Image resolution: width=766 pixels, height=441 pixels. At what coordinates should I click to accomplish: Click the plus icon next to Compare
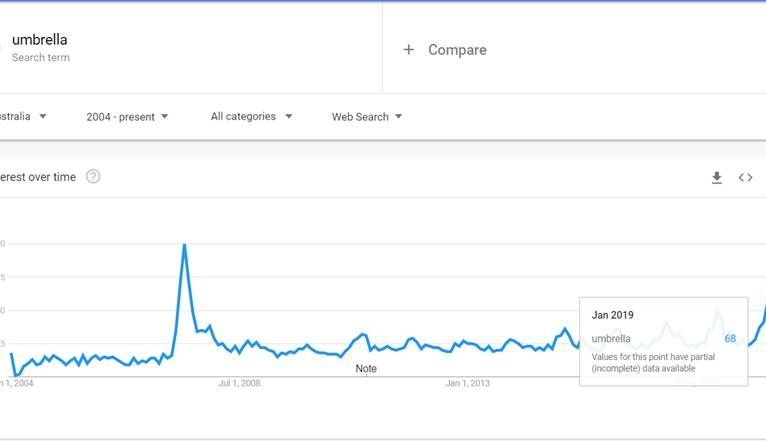408,50
